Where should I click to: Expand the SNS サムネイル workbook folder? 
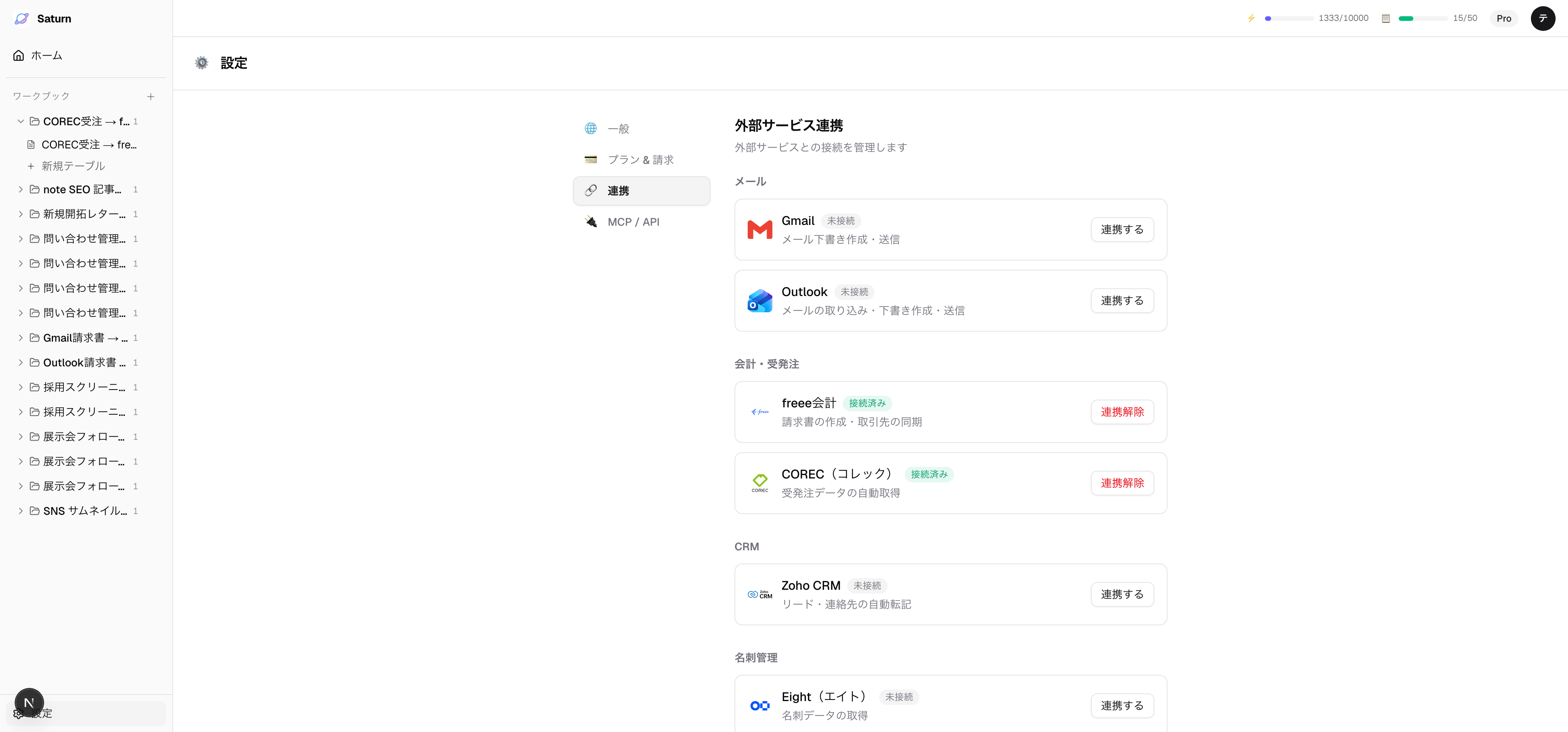[21, 511]
